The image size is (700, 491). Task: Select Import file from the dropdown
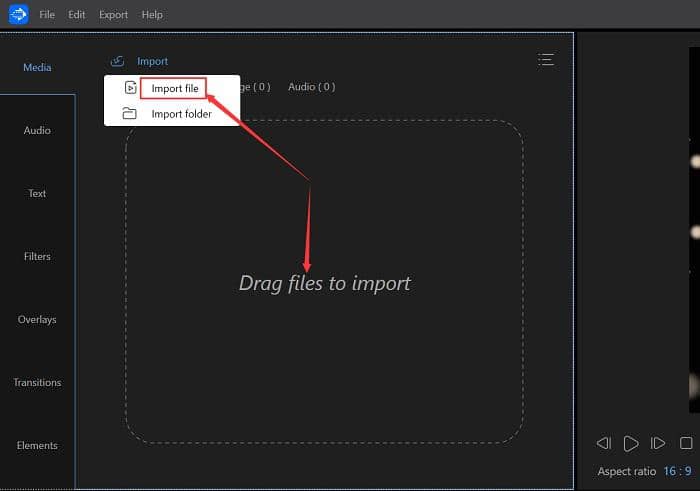(x=175, y=88)
